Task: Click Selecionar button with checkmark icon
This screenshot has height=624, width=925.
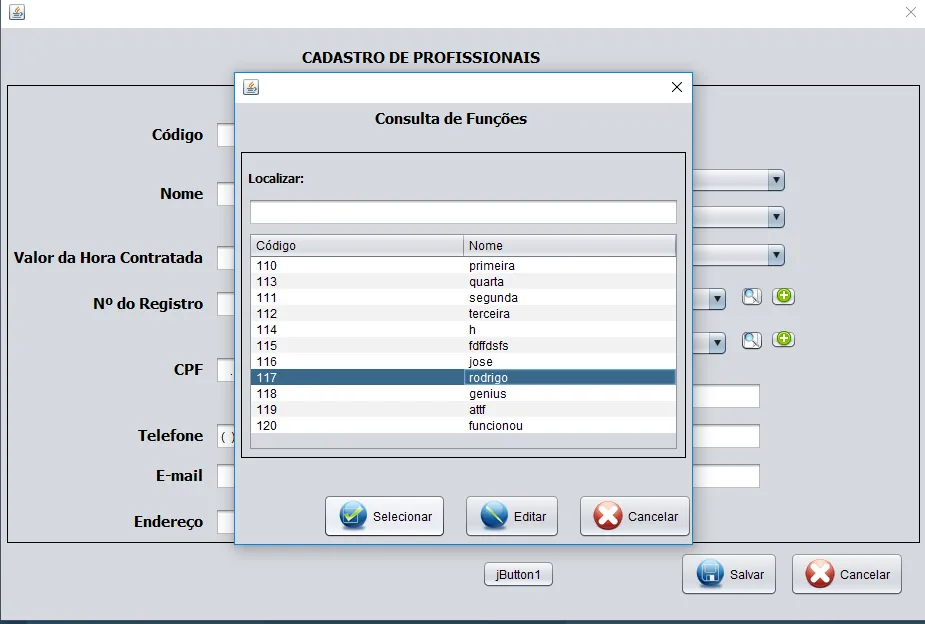Action: pos(384,516)
